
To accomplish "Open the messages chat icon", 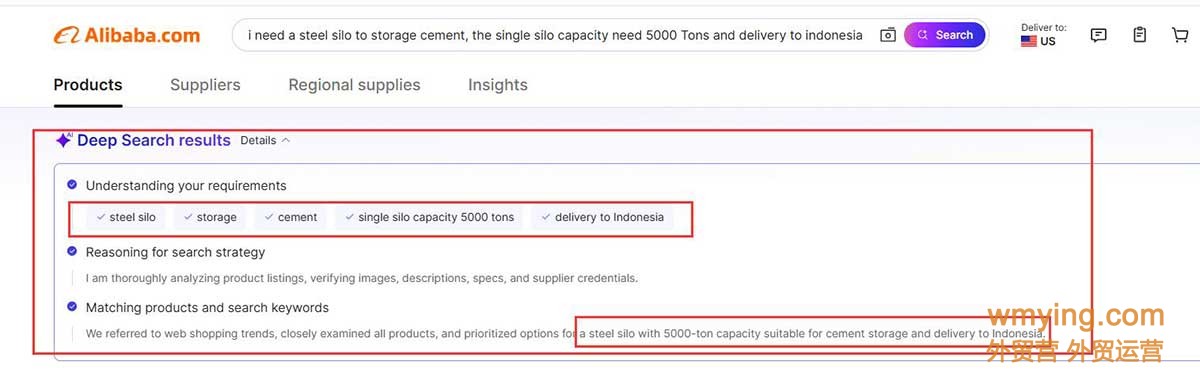I will point(1098,35).
